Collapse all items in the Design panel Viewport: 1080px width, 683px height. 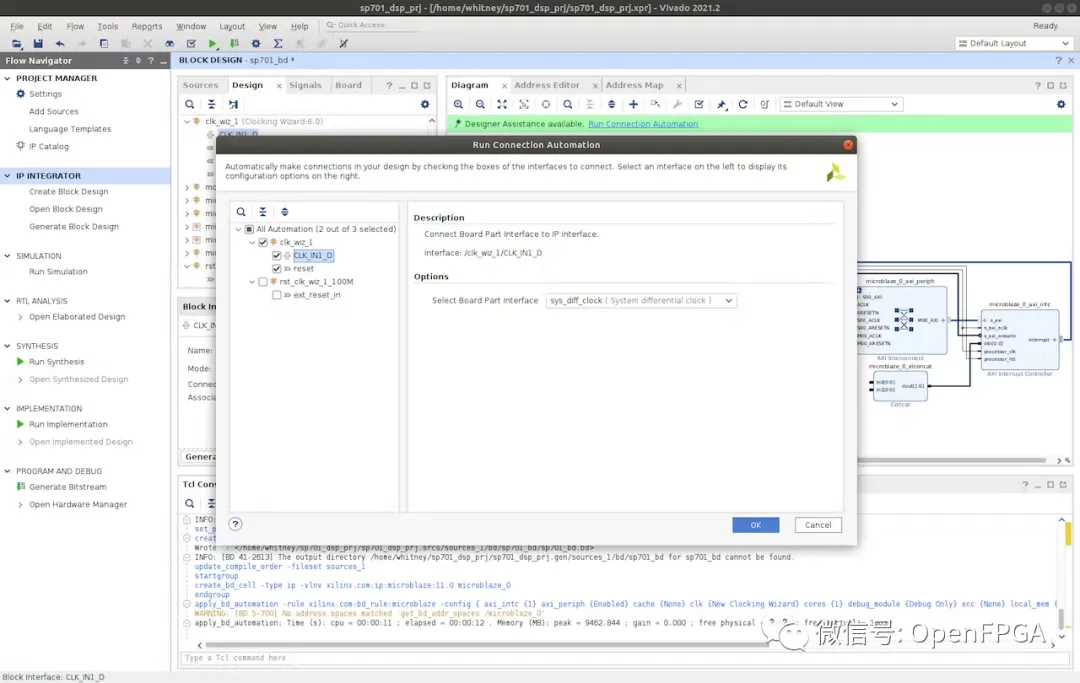(x=211, y=104)
